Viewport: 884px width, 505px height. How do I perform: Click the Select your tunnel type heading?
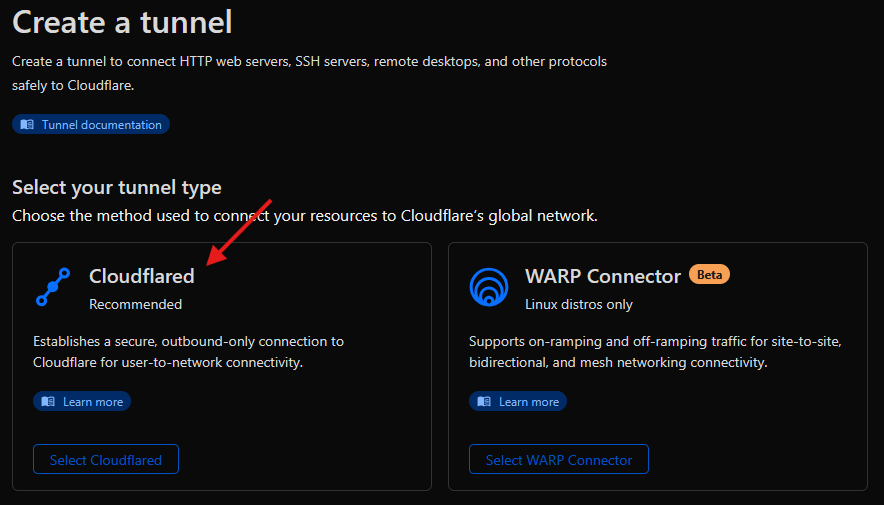pyautogui.click(x=117, y=188)
